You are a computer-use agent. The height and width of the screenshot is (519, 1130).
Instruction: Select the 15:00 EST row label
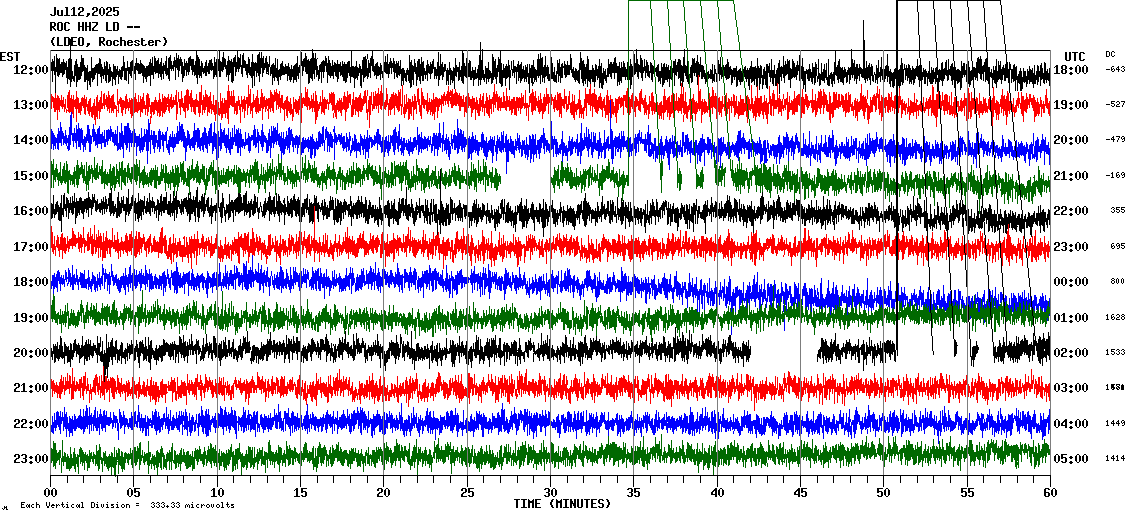pos(31,176)
